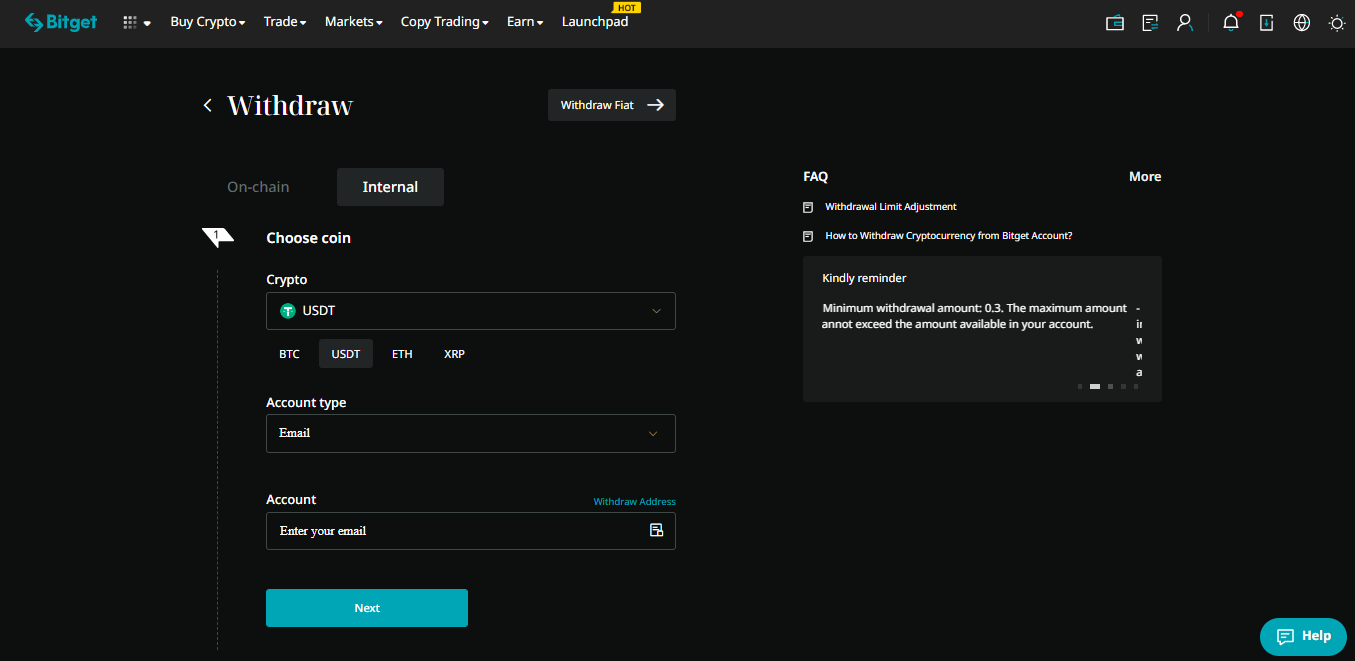Select the ETH quick coin option
Viewport: 1355px width, 661px height.
(402, 354)
